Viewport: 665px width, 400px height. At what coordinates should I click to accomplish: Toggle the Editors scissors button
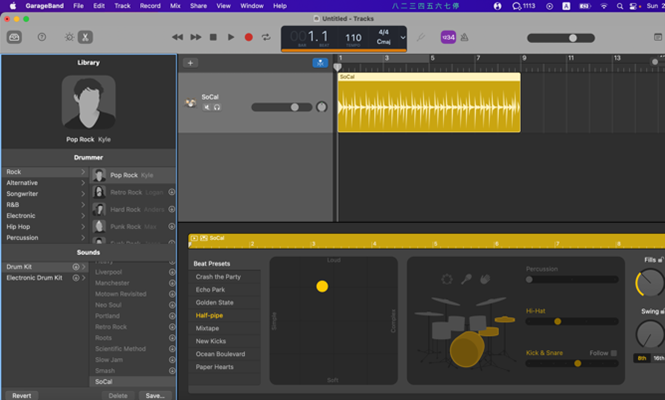click(85, 37)
